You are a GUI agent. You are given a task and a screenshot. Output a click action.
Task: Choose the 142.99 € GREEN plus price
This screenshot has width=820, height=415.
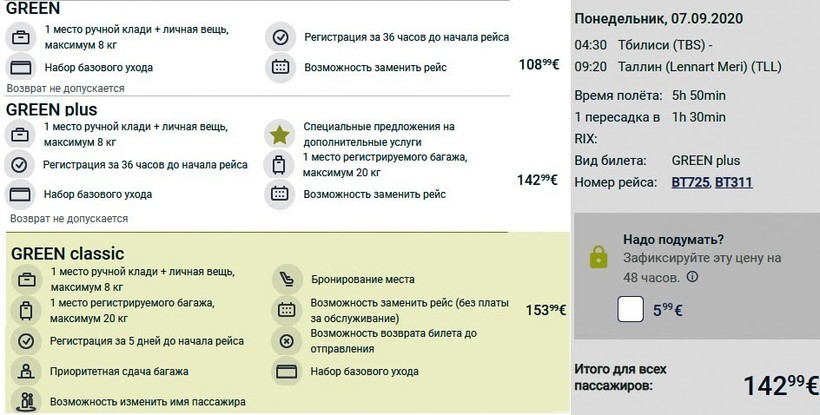tap(537, 180)
